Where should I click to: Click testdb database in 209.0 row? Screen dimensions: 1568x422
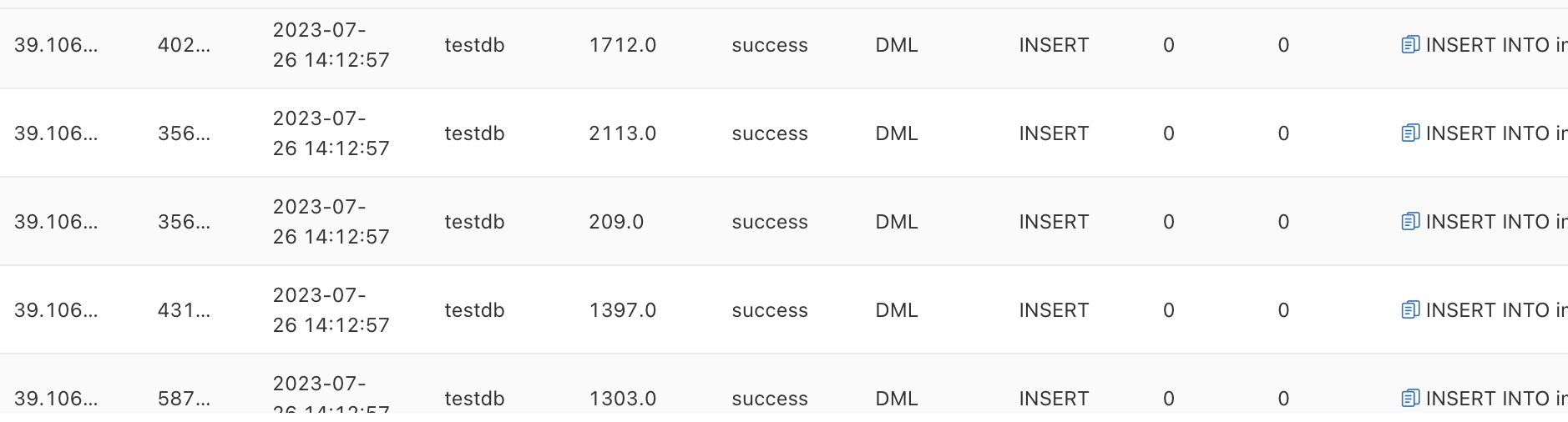[474, 222]
